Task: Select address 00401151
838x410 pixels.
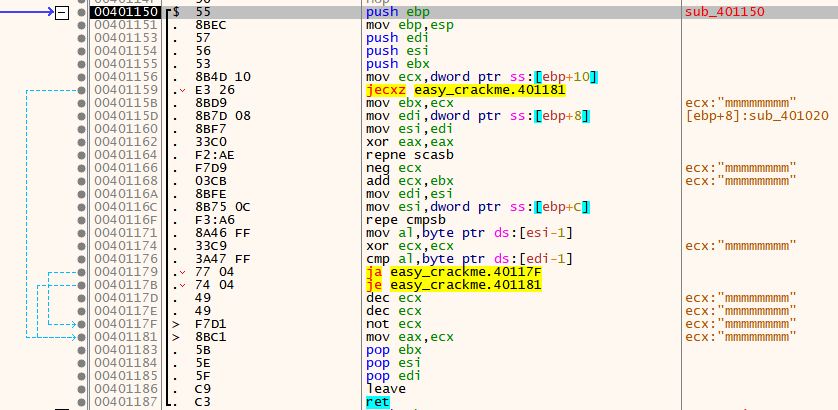Action: coord(126,25)
